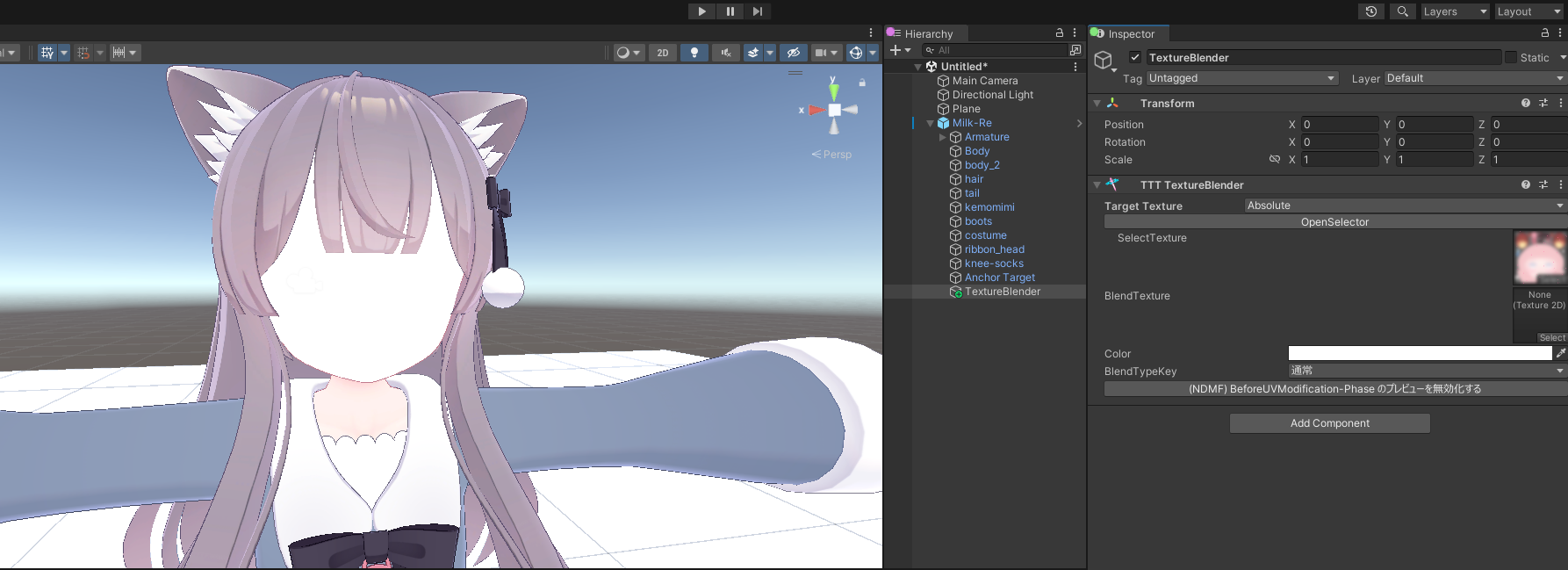Image resolution: width=1568 pixels, height=570 pixels.
Task: Open the Undo History clock icon
Action: click(x=1371, y=11)
